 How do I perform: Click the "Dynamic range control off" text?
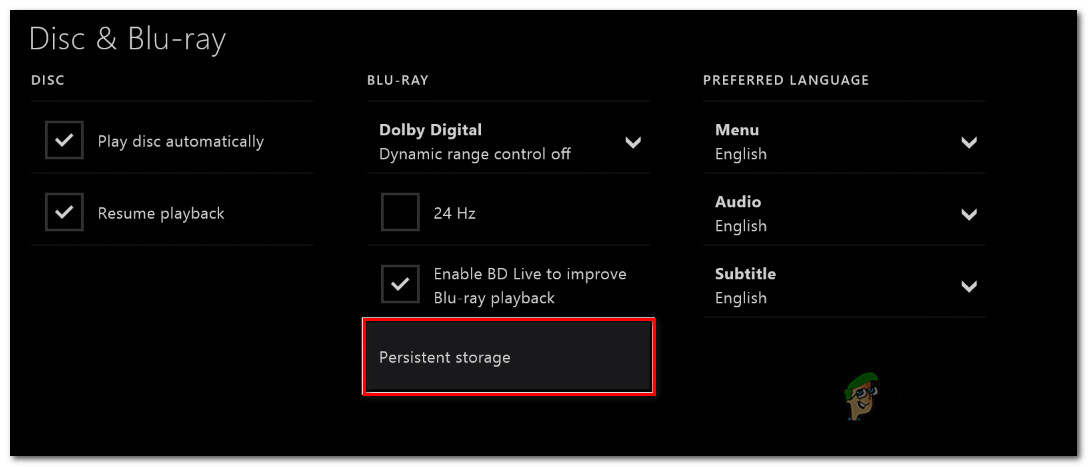475,155
